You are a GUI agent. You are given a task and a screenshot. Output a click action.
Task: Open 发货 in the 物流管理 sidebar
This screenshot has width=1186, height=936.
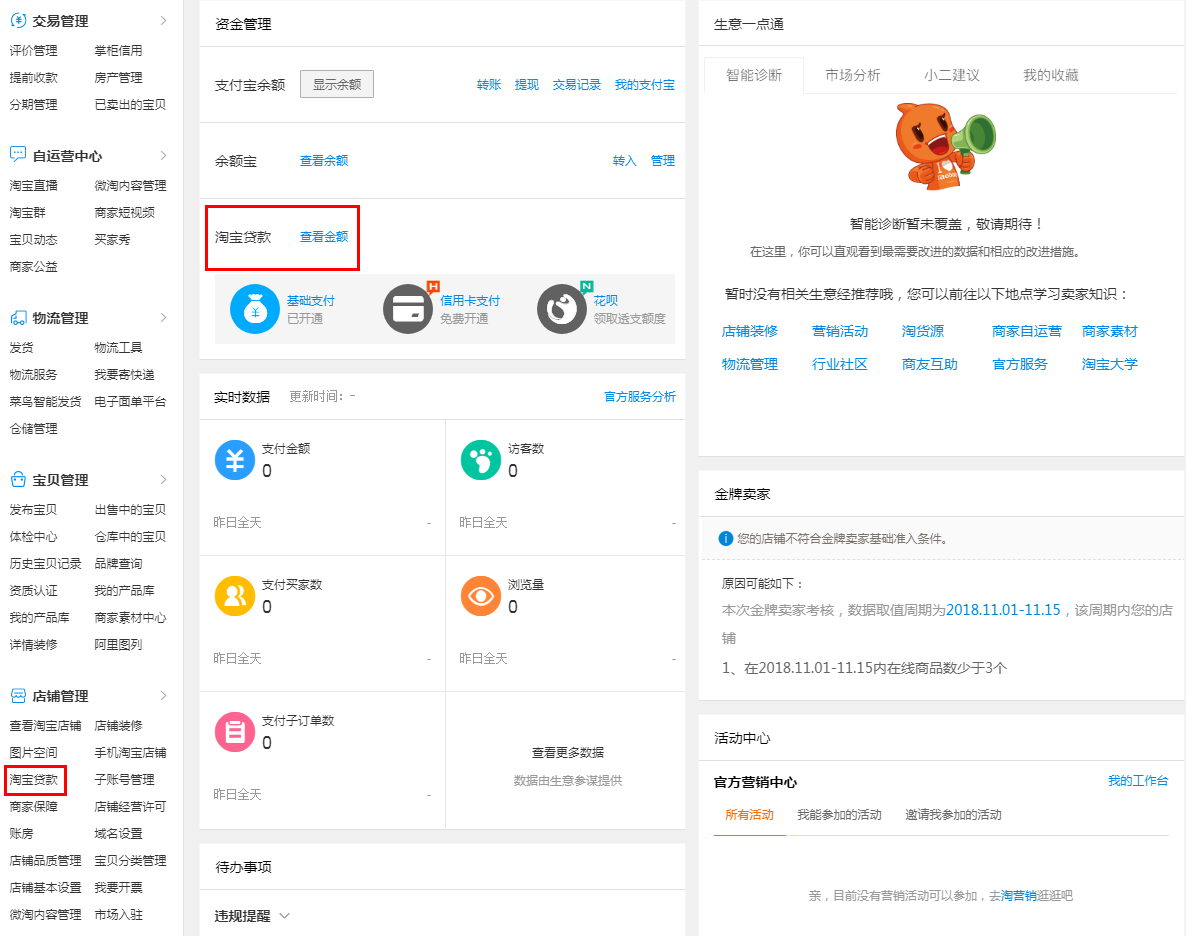point(21,347)
